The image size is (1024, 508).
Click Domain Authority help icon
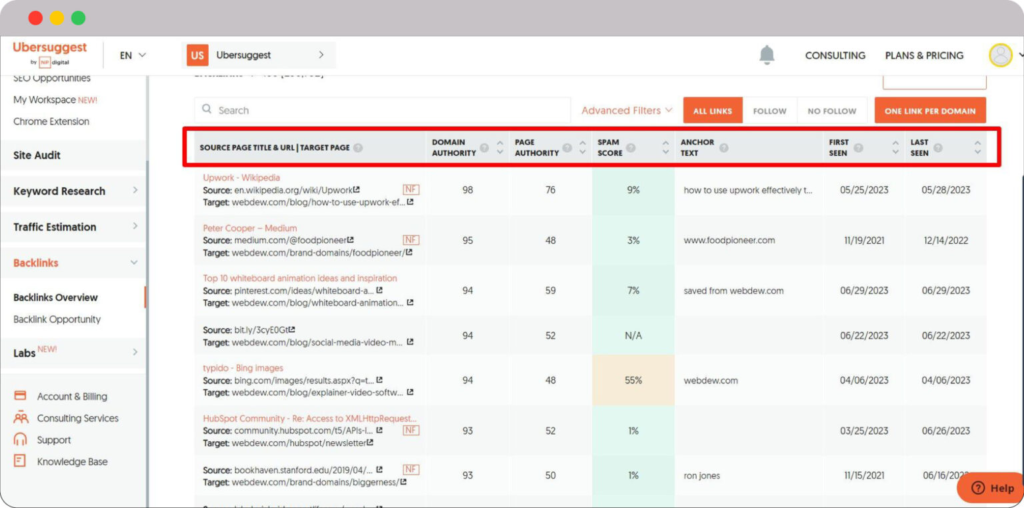click(x=484, y=148)
